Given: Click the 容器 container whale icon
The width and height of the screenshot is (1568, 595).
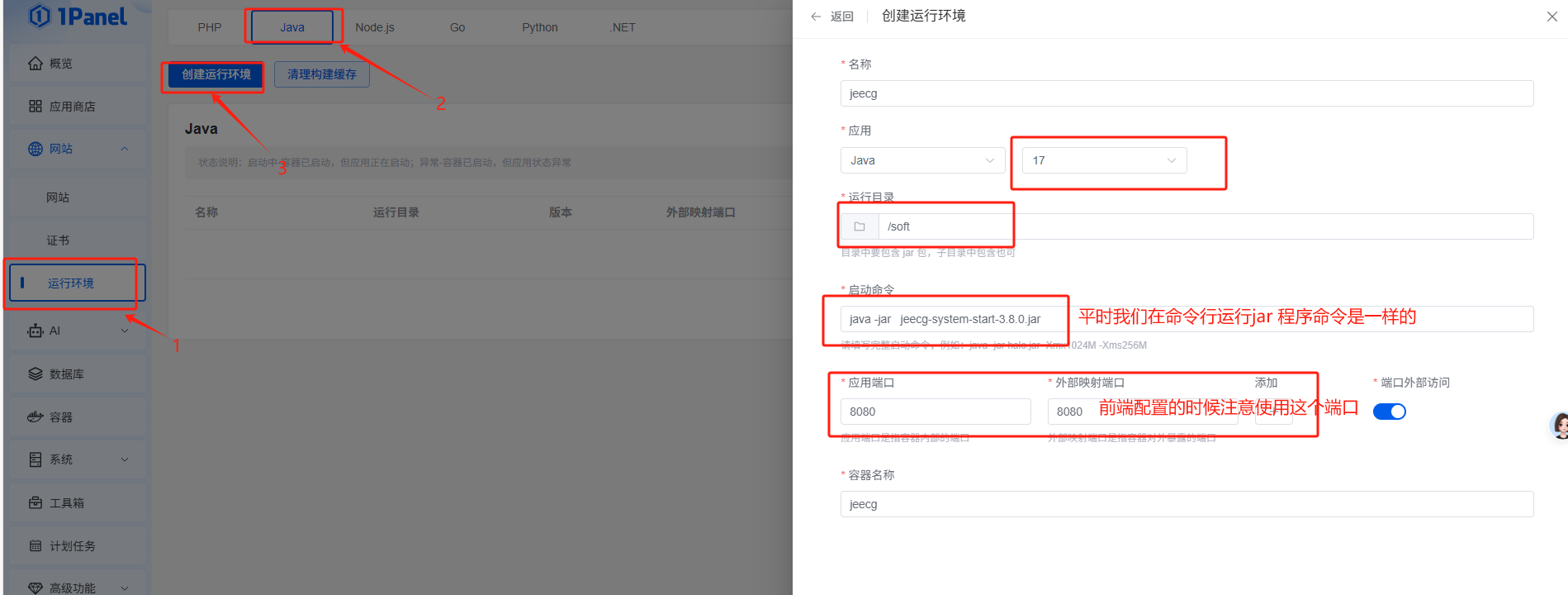Looking at the screenshot, I should [x=36, y=417].
